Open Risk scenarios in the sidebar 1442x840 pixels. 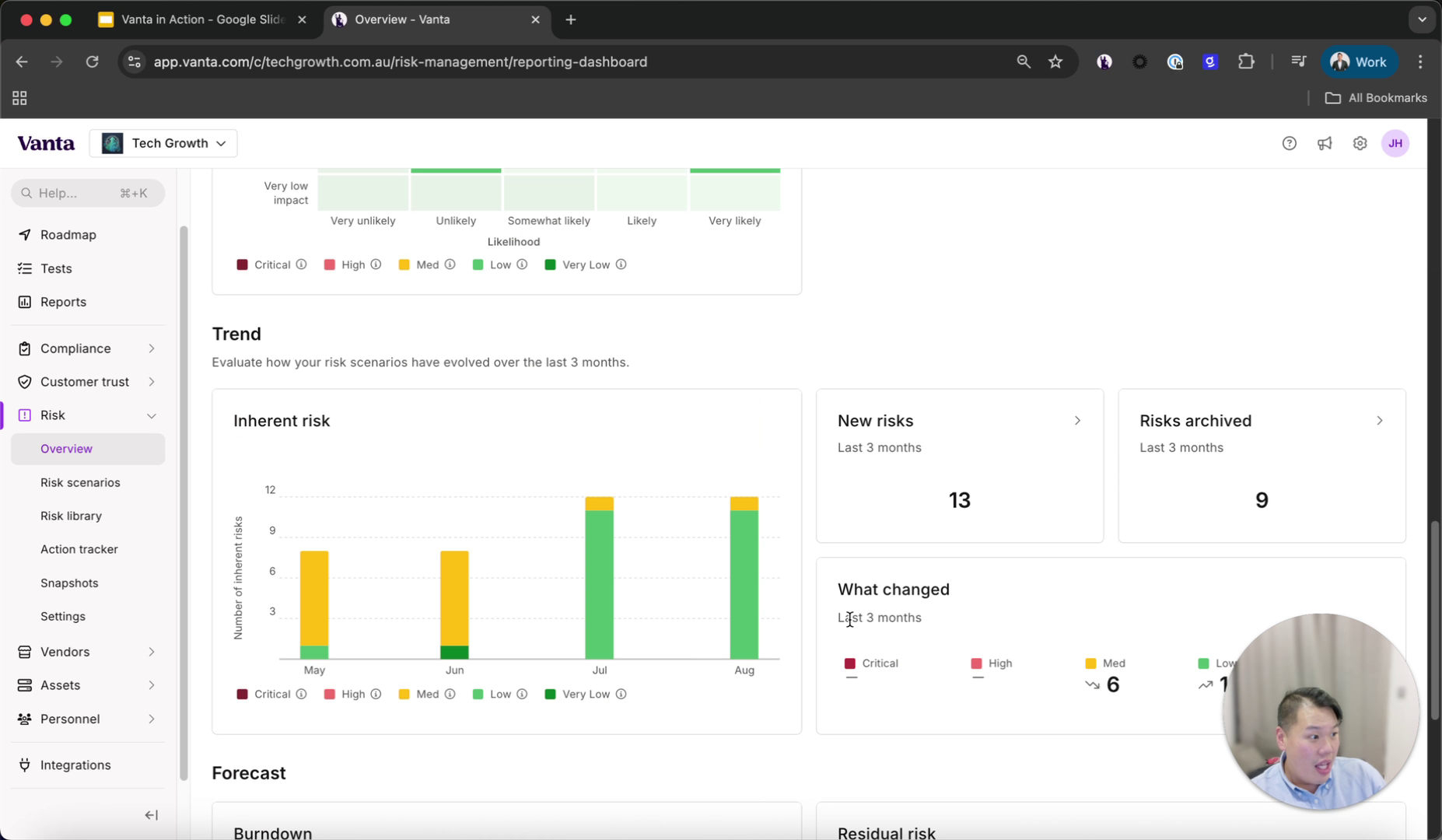[80, 482]
